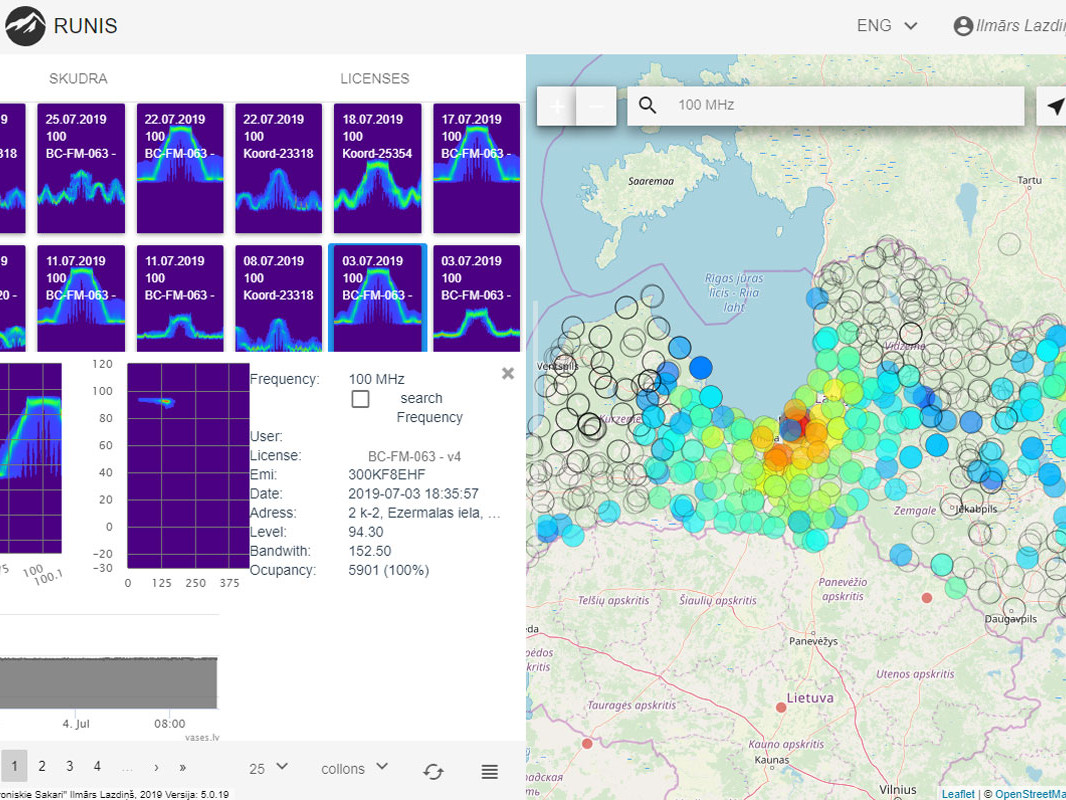
Task: Expand the 25 items per page dropdown
Action: point(268,768)
